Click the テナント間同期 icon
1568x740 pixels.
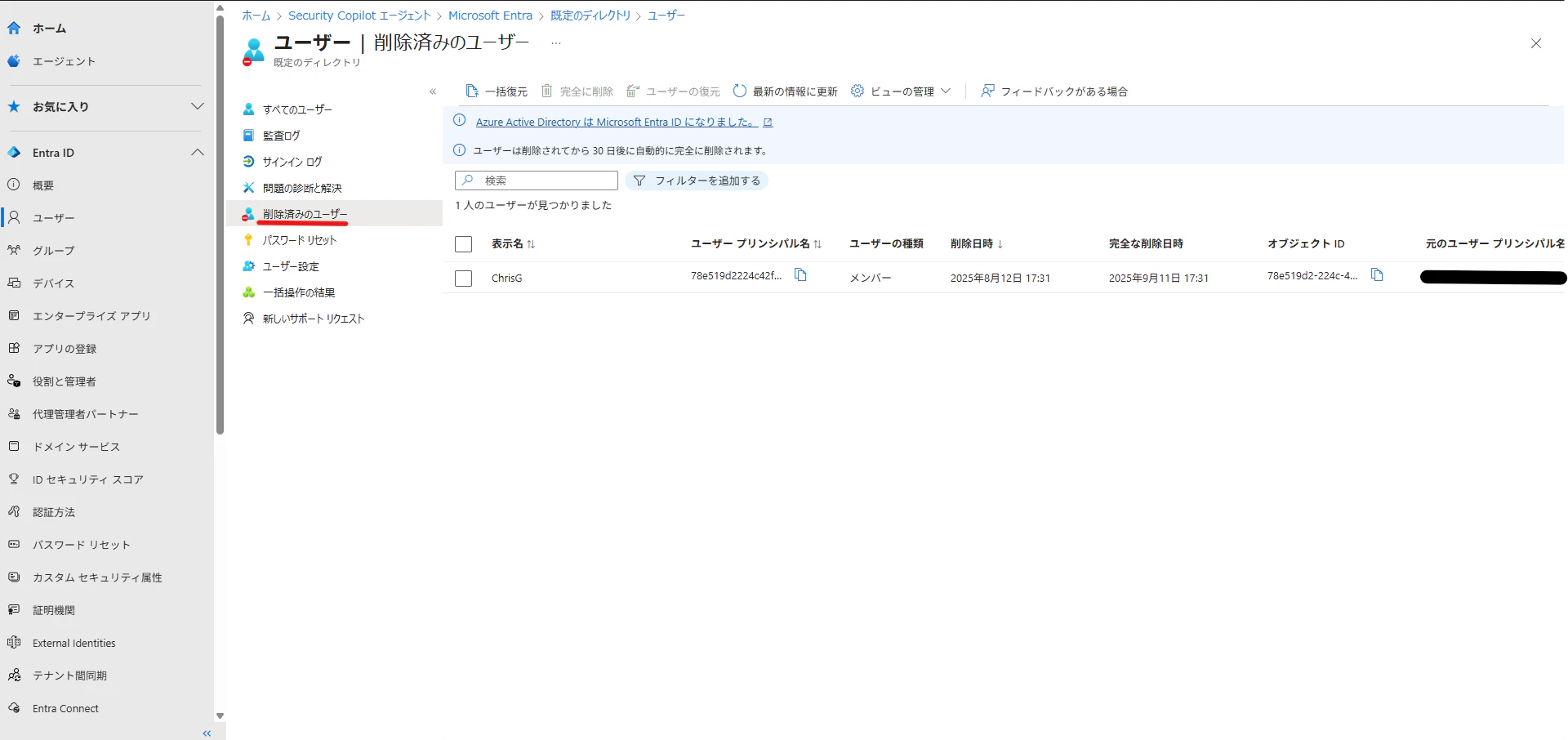click(x=14, y=675)
